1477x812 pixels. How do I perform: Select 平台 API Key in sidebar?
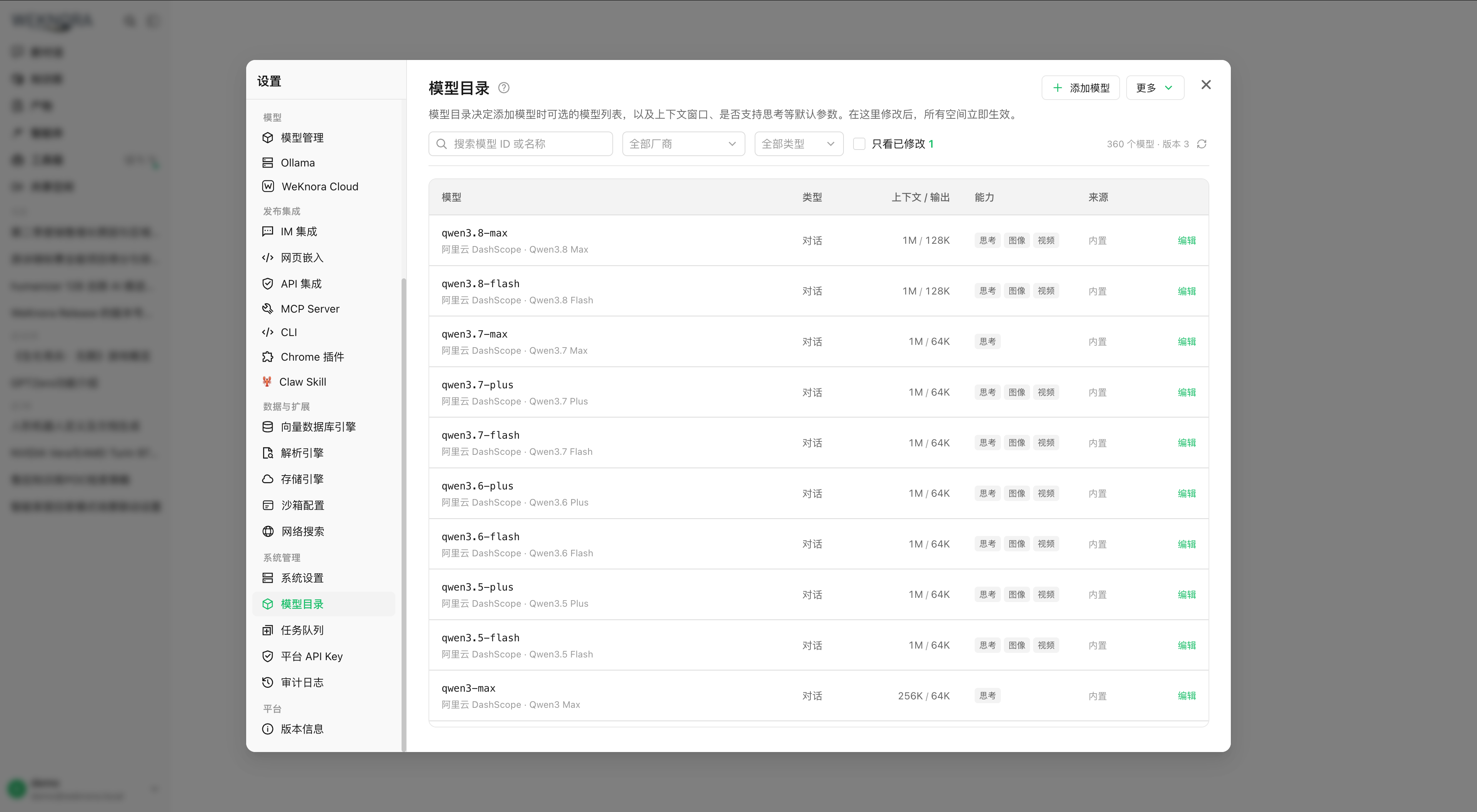click(x=324, y=656)
